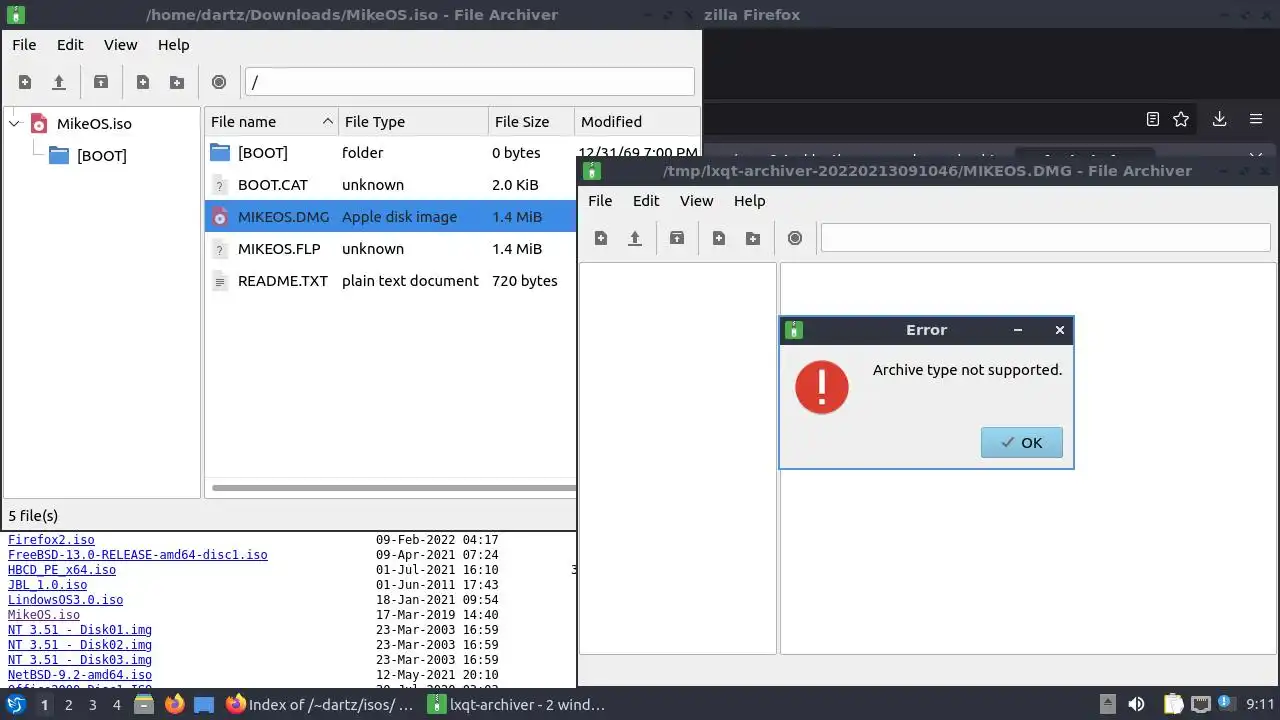Open Edit menu in MikeOS.iso window
This screenshot has width=1280, height=720.
(70, 45)
